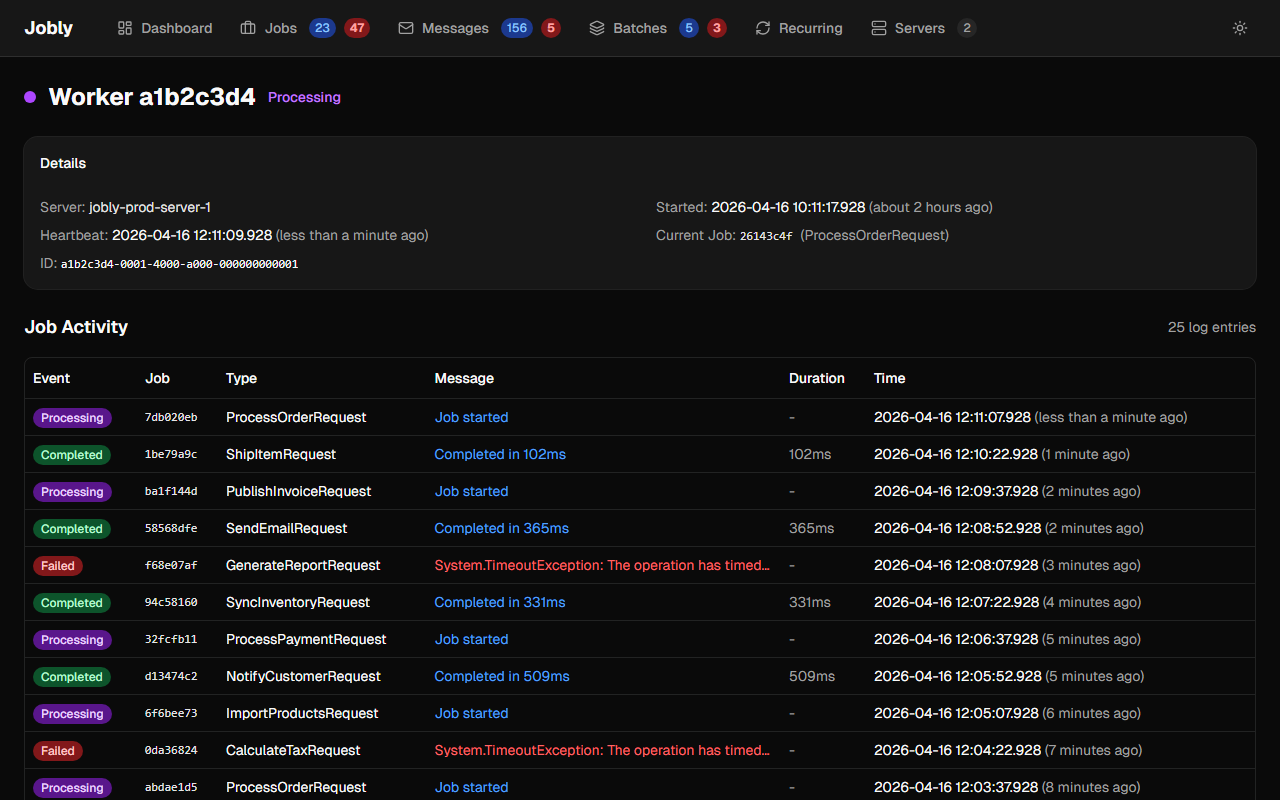Click the Jobs briefcase icon

point(248,28)
